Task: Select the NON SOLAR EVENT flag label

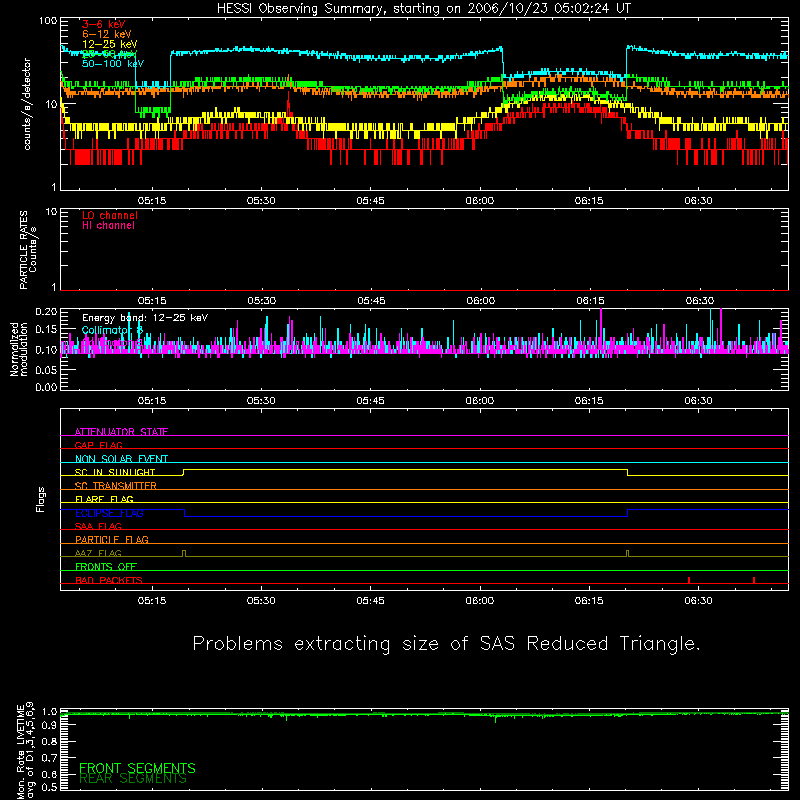Action: click(121, 459)
